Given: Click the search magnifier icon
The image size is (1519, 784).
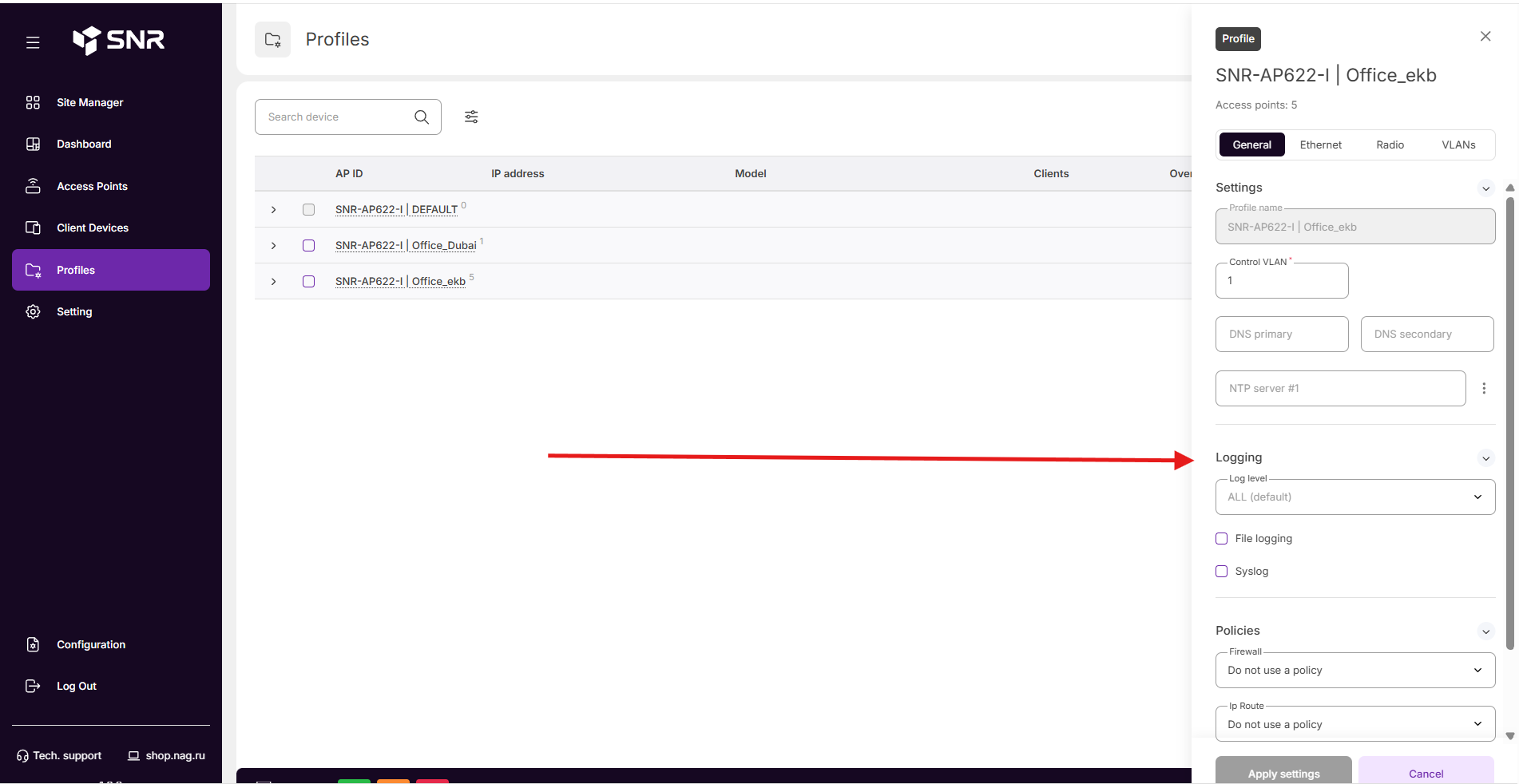Looking at the screenshot, I should pos(422,117).
